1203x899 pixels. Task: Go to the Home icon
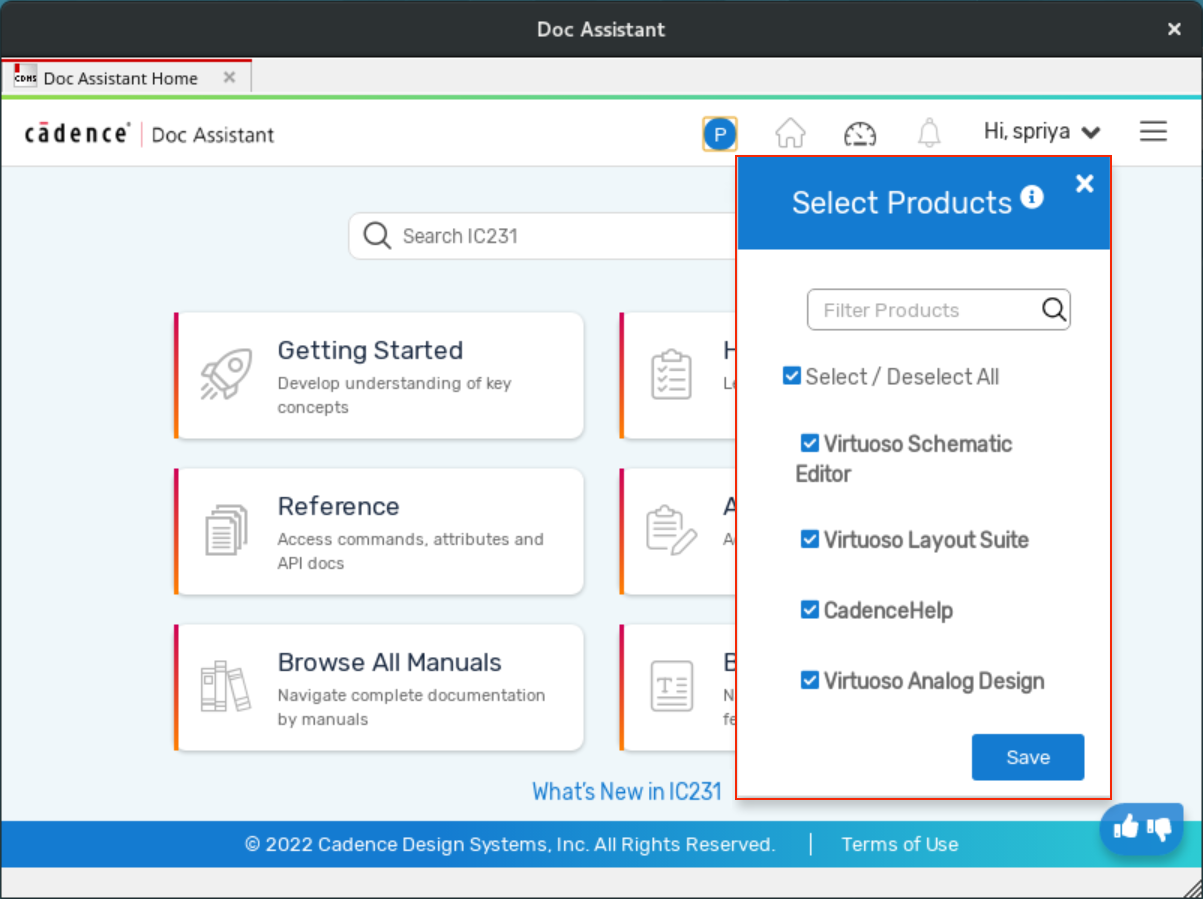[x=790, y=133]
